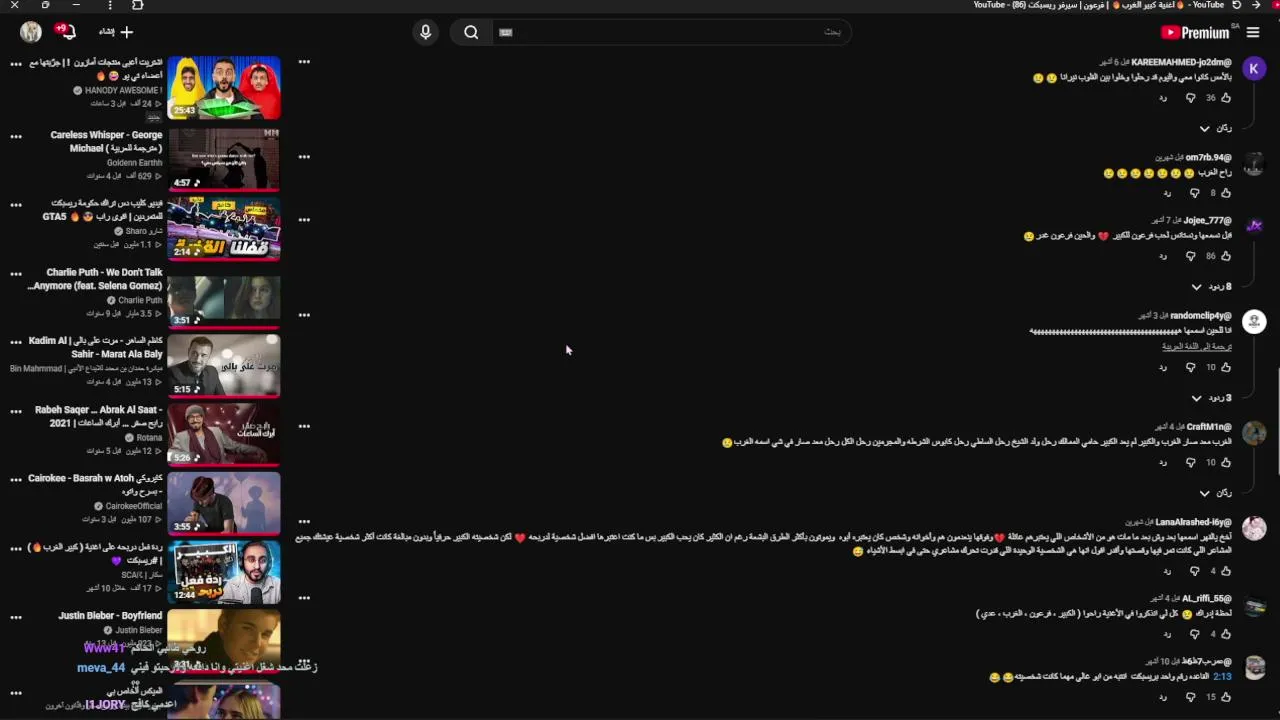Open more options for Justin Bieber Boyfriend video
The height and width of the screenshot is (720, 1280).
pos(16,617)
